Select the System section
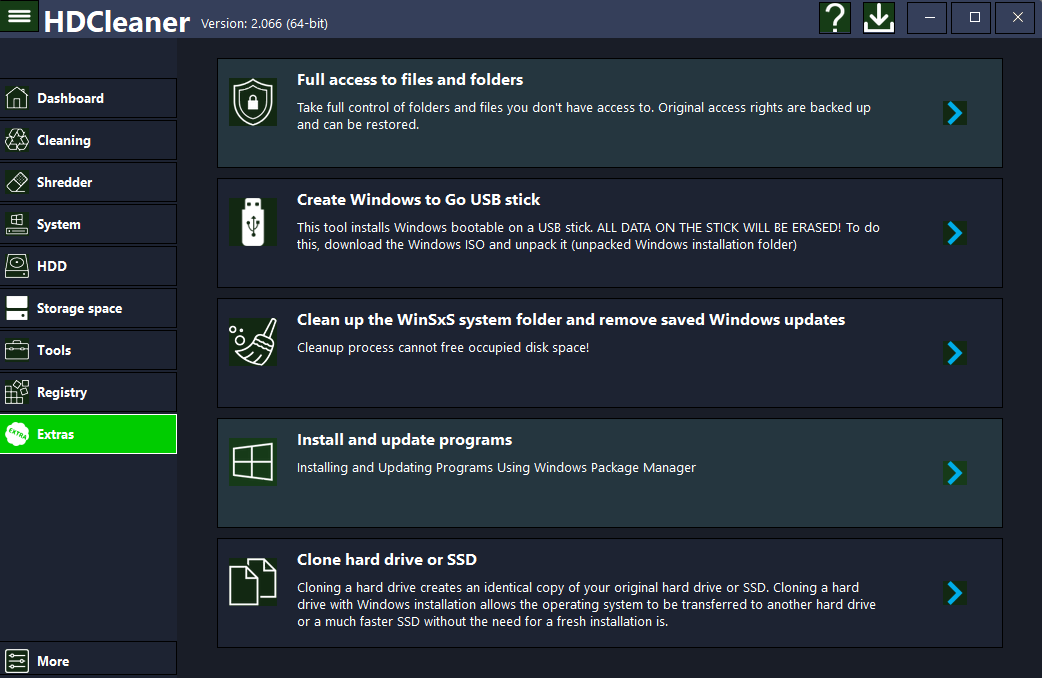Image resolution: width=1042 pixels, height=678 pixels. click(88, 224)
